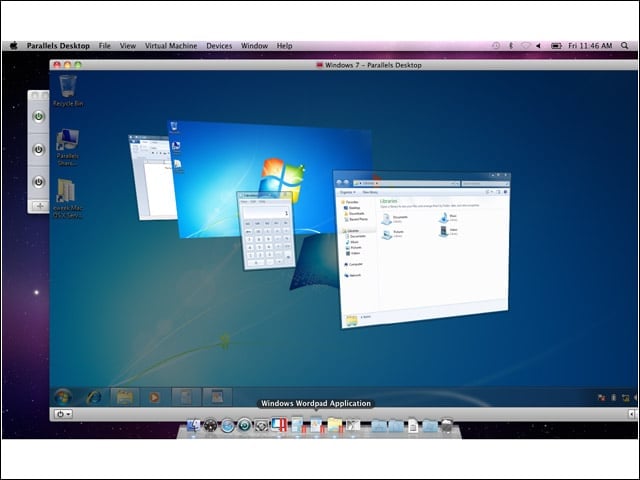Click the Wi-Fi menu bar icon
Screen dimensions: 640x480
[x=525, y=46]
